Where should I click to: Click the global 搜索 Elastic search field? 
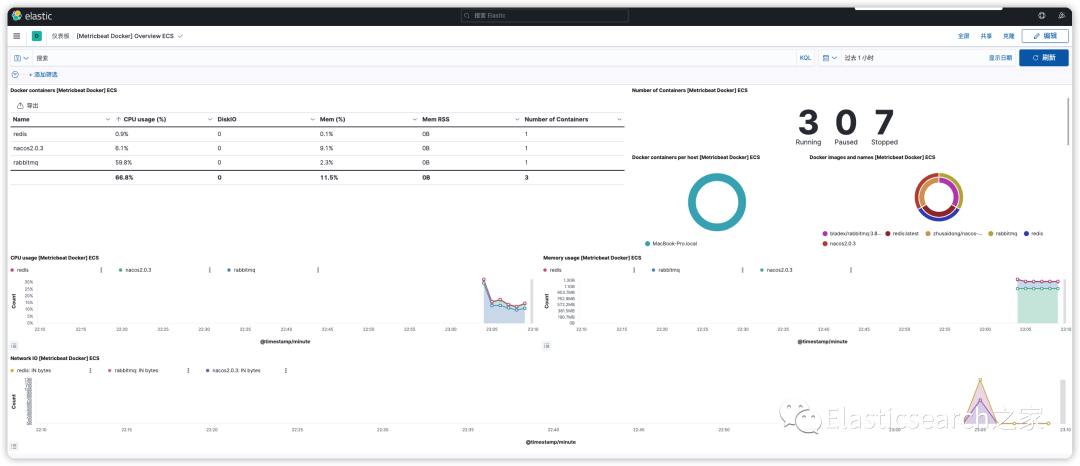pyautogui.click(x=544, y=15)
